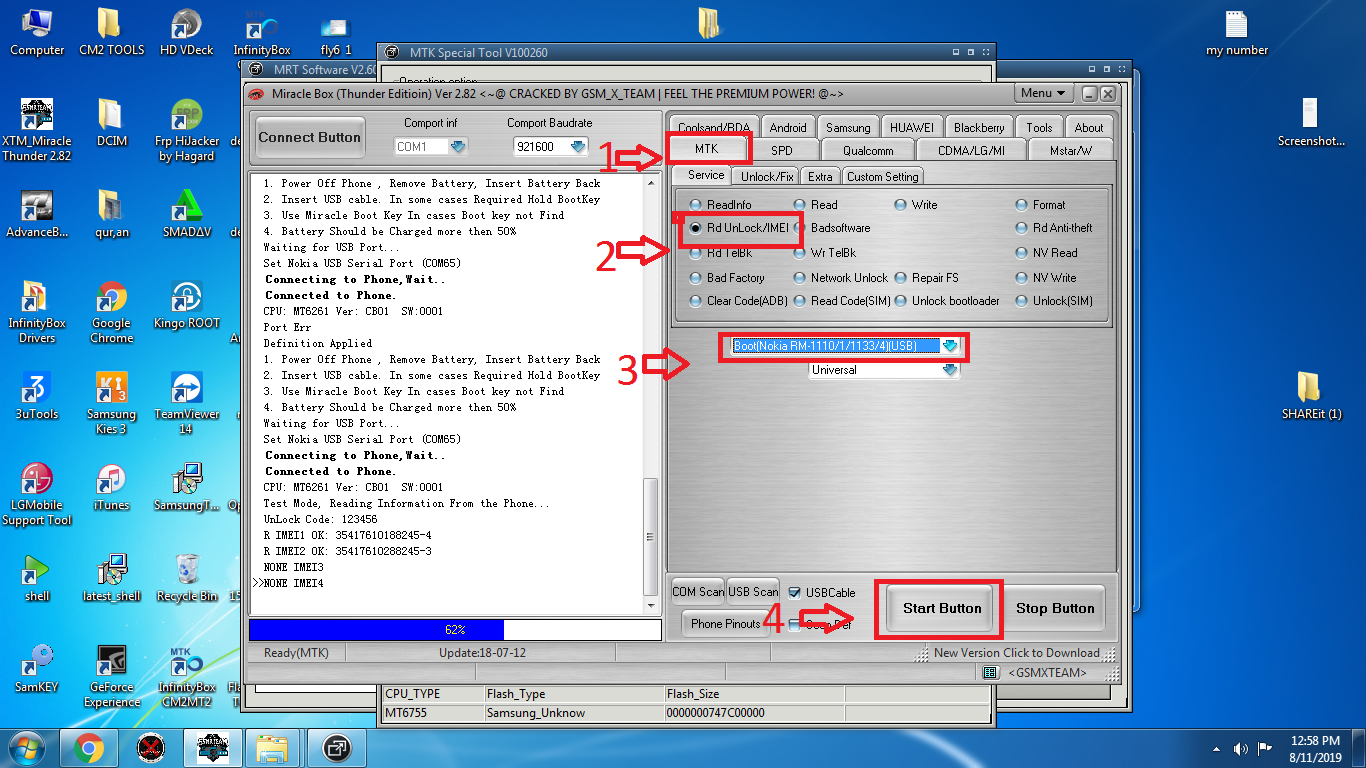Image resolution: width=1366 pixels, height=768 pixels.
Task: Open Phone Pinouts
Action: click(726, 624)
